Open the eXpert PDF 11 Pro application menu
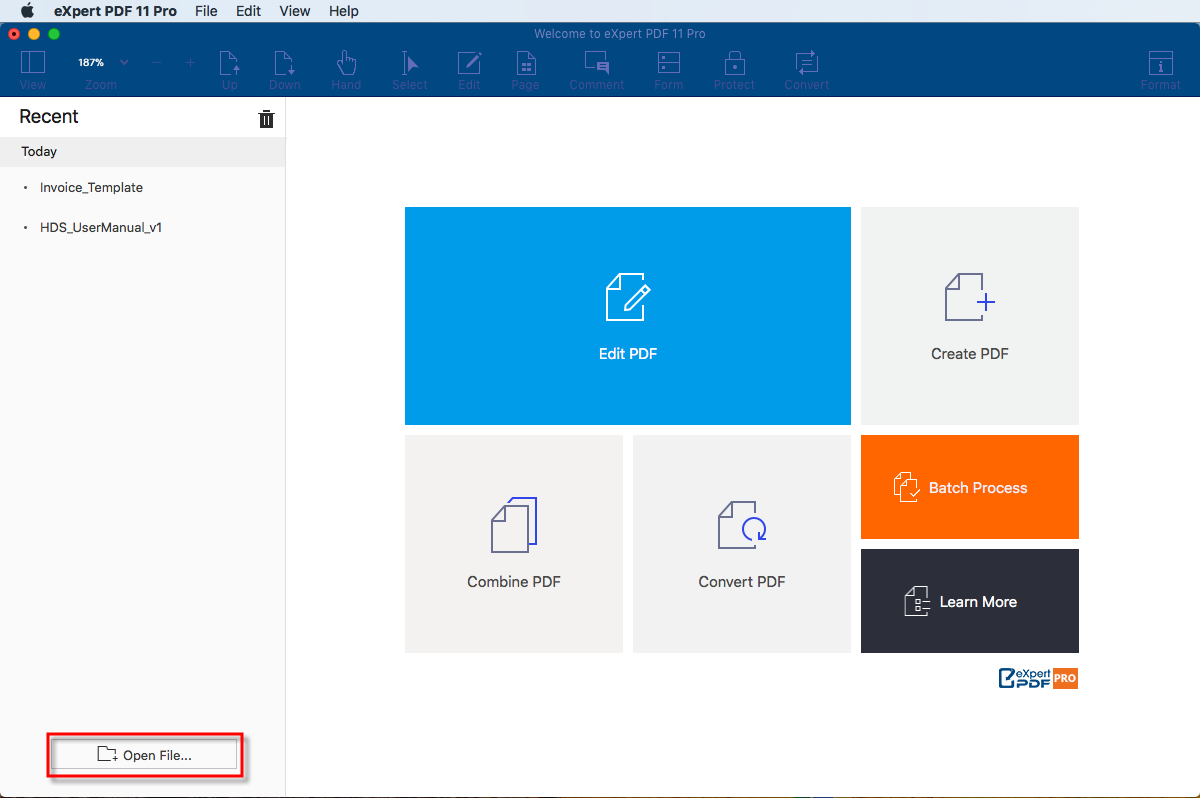Viewport: 1200px width, 798px height. tap(115, 11)
